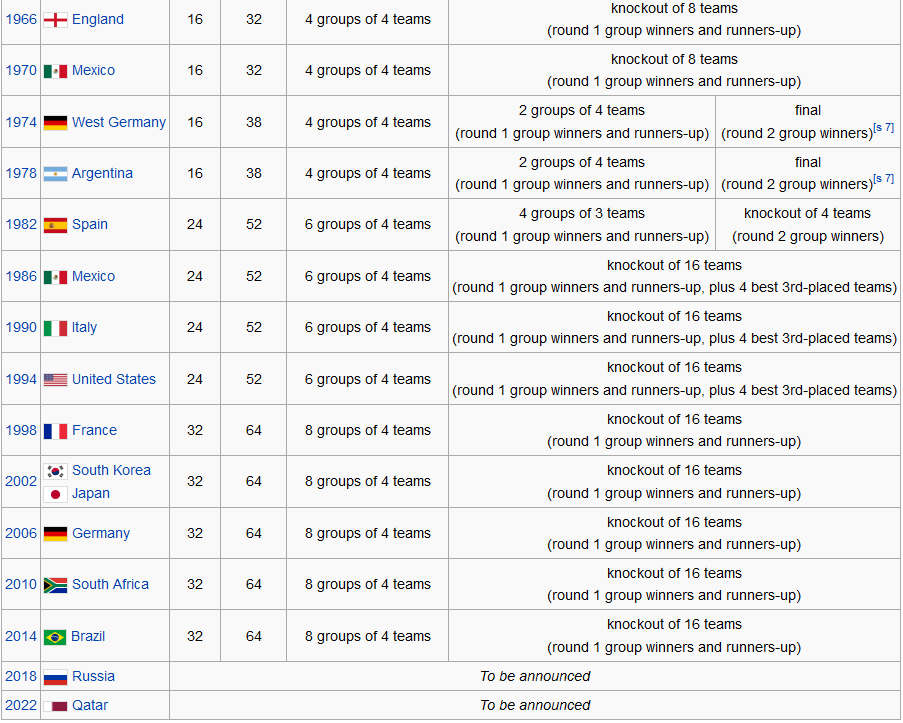Click the 'knockout of 4 teams' text
Screen dimensions: 903x723
(x=807, y=213)
